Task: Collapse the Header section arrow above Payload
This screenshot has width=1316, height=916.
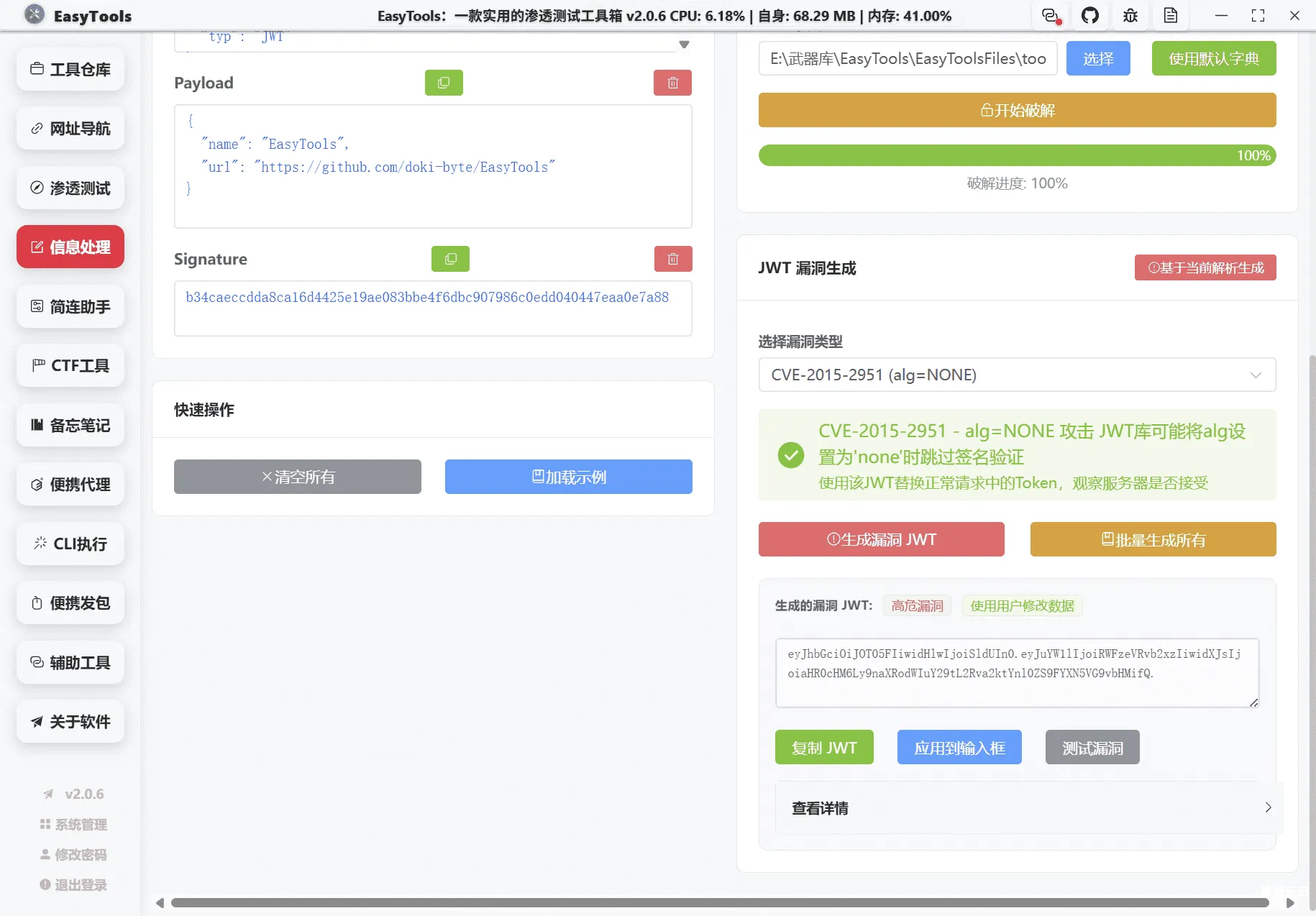Action: point(682,44)
